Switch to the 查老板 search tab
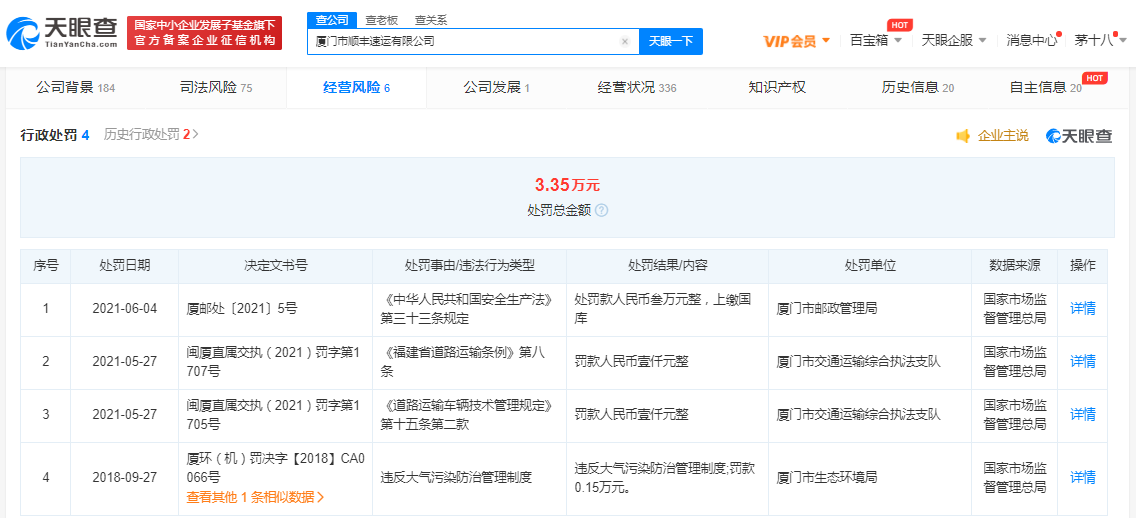The height and width of the screenshot is (518, 1136). (x=381, y=20)
